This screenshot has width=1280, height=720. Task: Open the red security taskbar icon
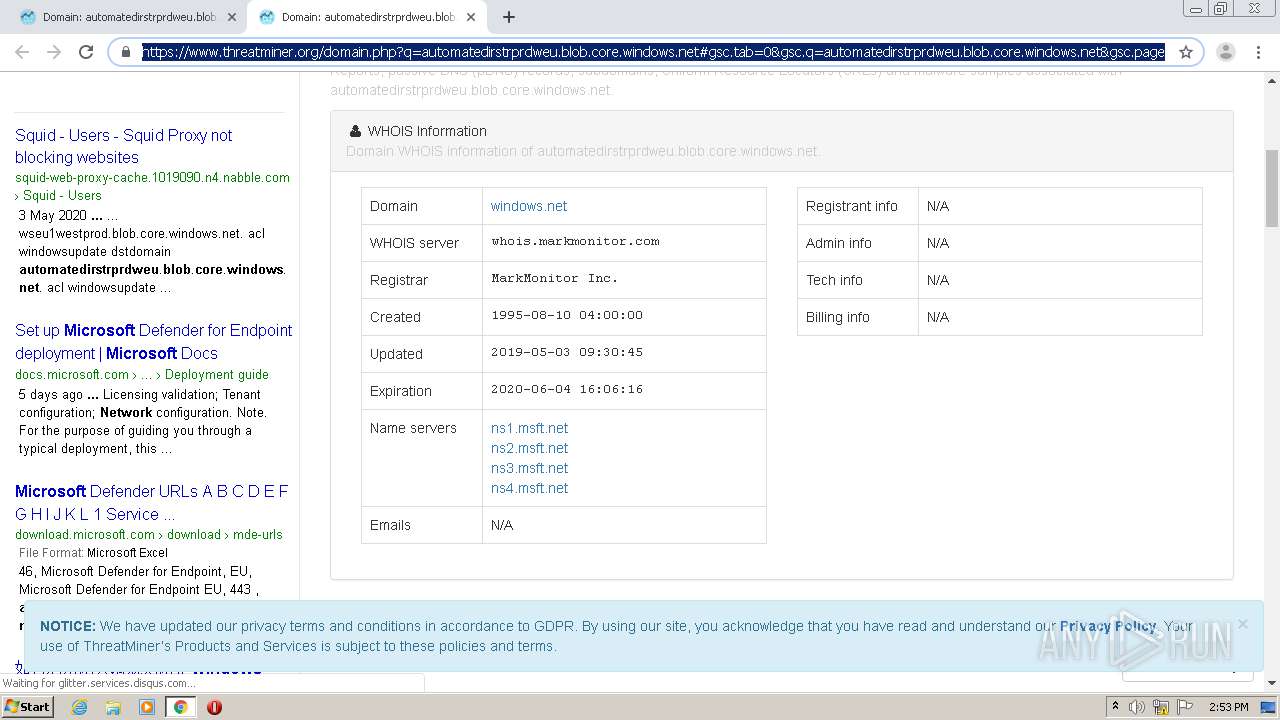tap(214, 707)
